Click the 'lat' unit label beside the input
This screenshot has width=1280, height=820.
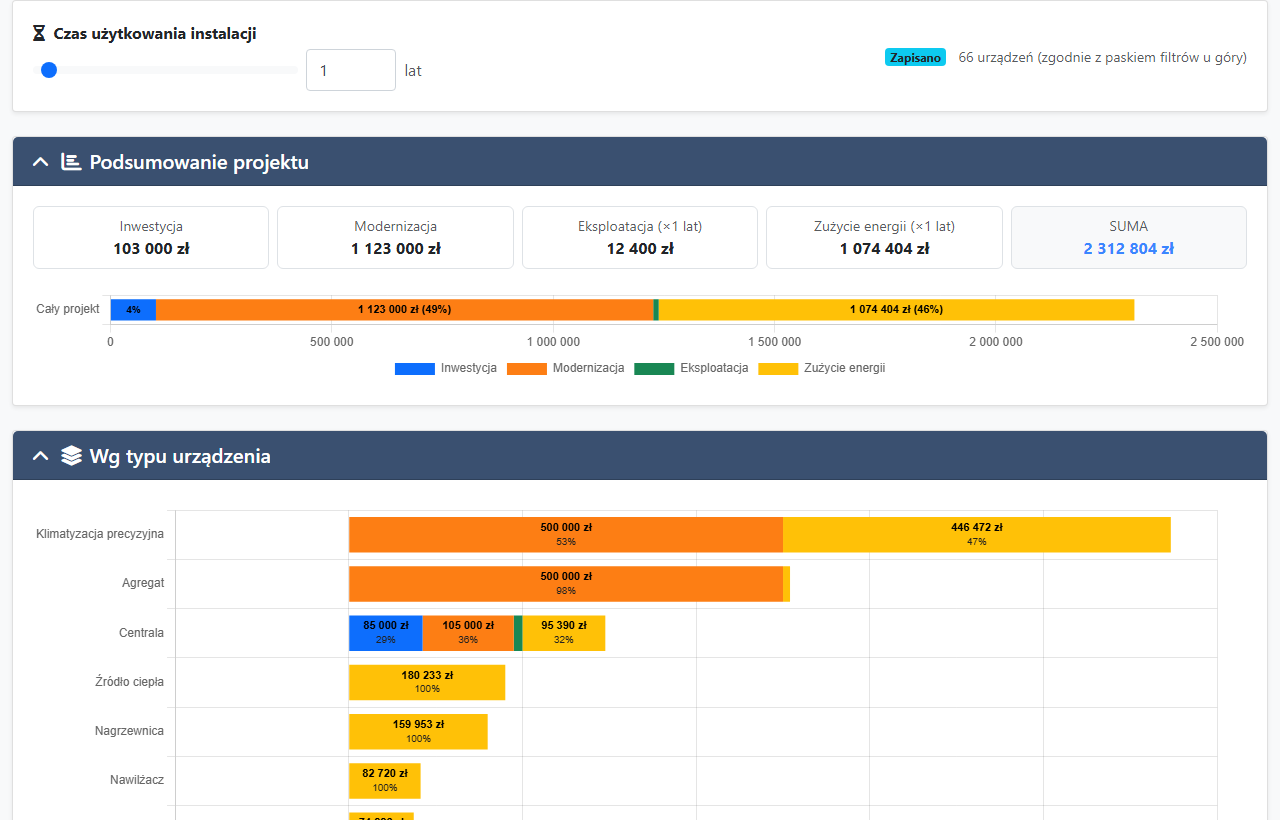tap(413, 71)
